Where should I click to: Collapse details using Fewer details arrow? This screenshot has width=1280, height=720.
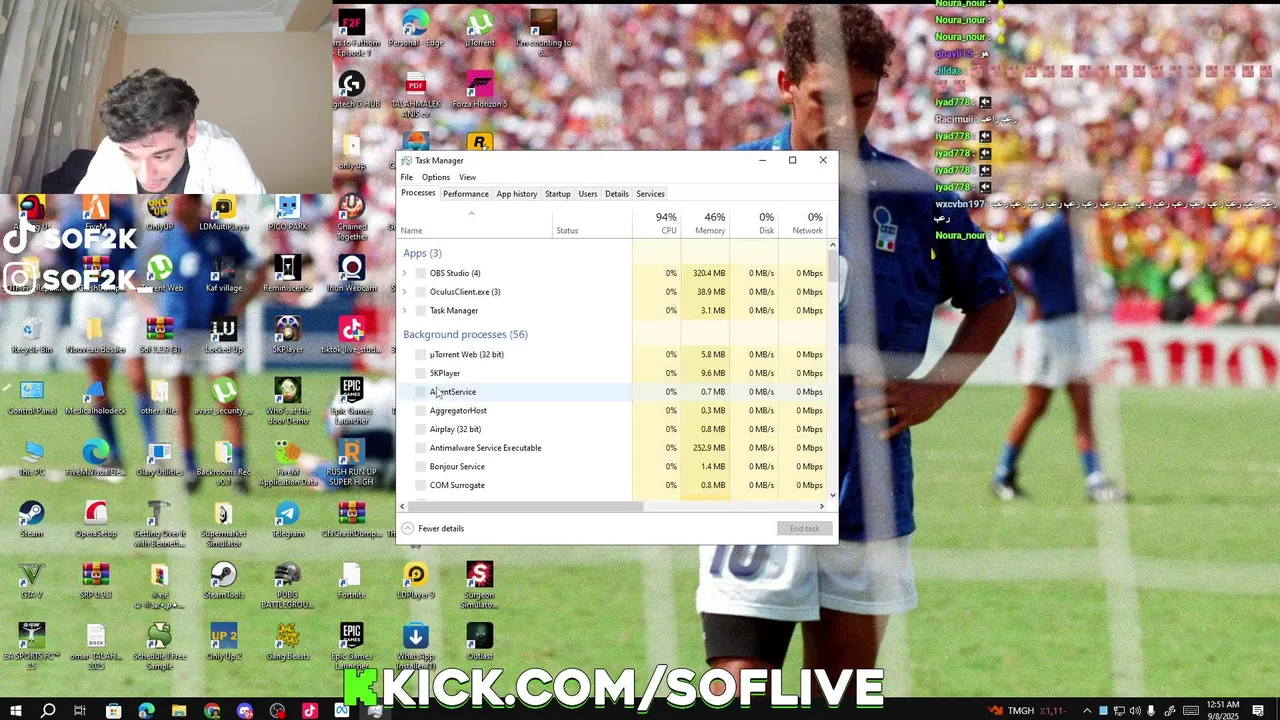point(407,528)
